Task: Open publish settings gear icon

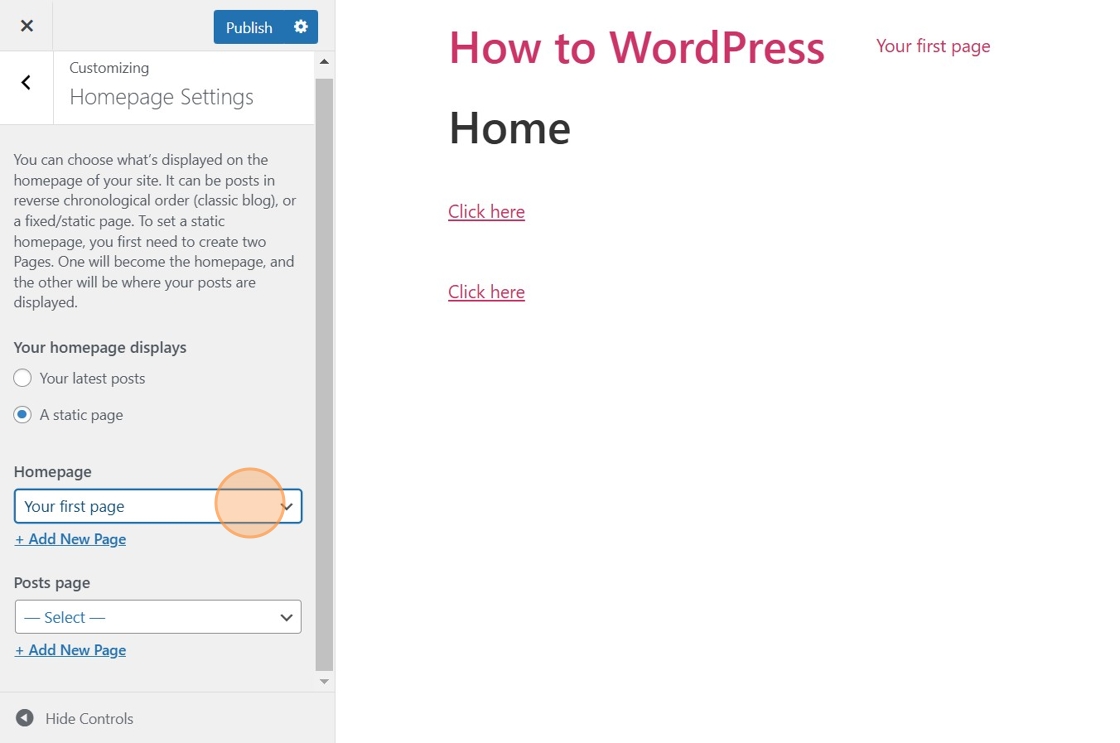Action: point(301,27)
